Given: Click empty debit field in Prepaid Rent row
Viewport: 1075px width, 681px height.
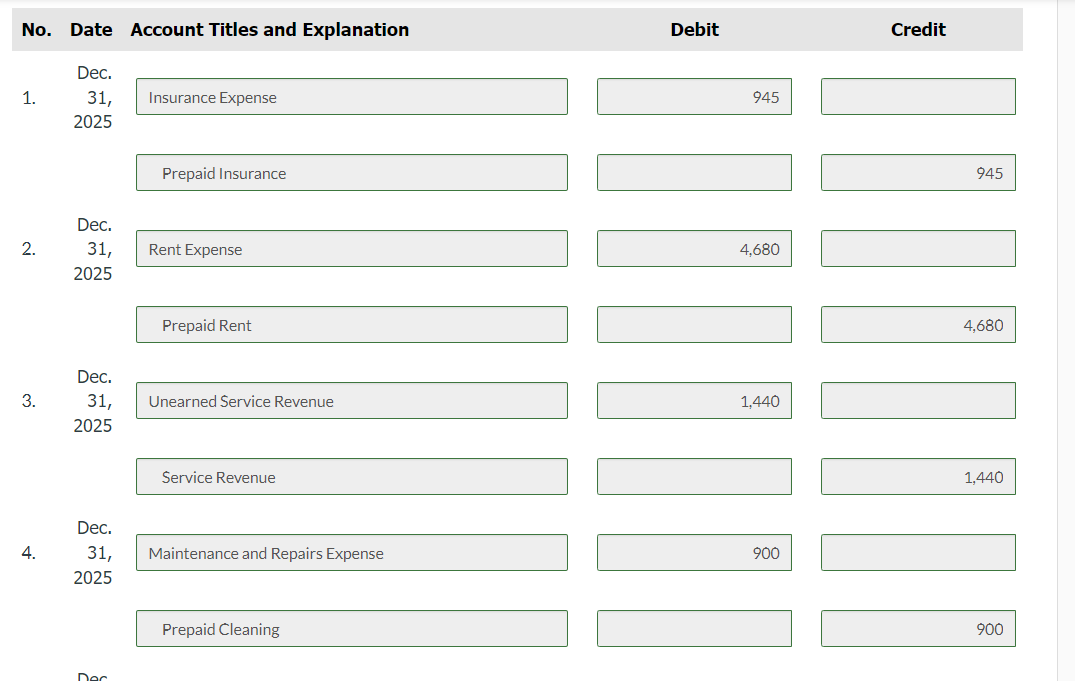Looking at the screenshot, I should (x=694, y=325).
